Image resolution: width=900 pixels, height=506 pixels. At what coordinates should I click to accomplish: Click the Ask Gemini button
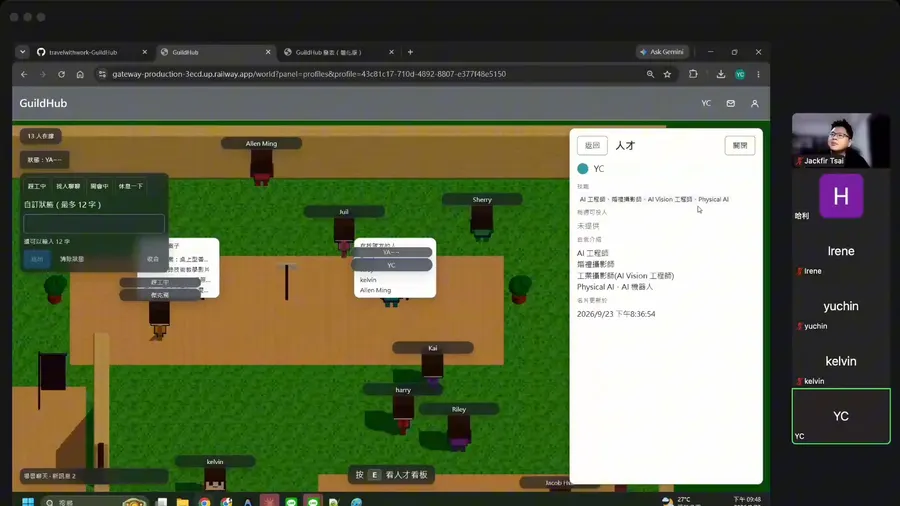(662, 52)
